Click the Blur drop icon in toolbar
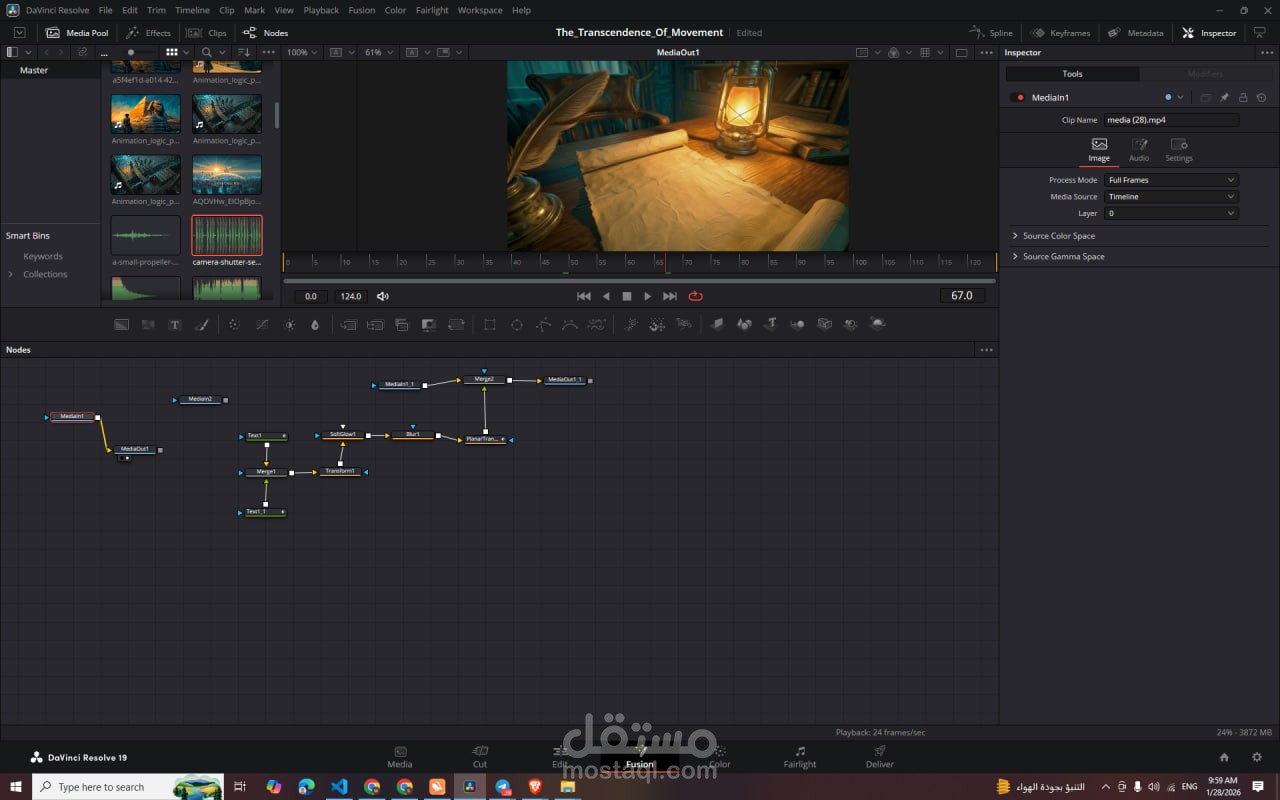This screenshot has width=1280, height=800. coord(315,325)
